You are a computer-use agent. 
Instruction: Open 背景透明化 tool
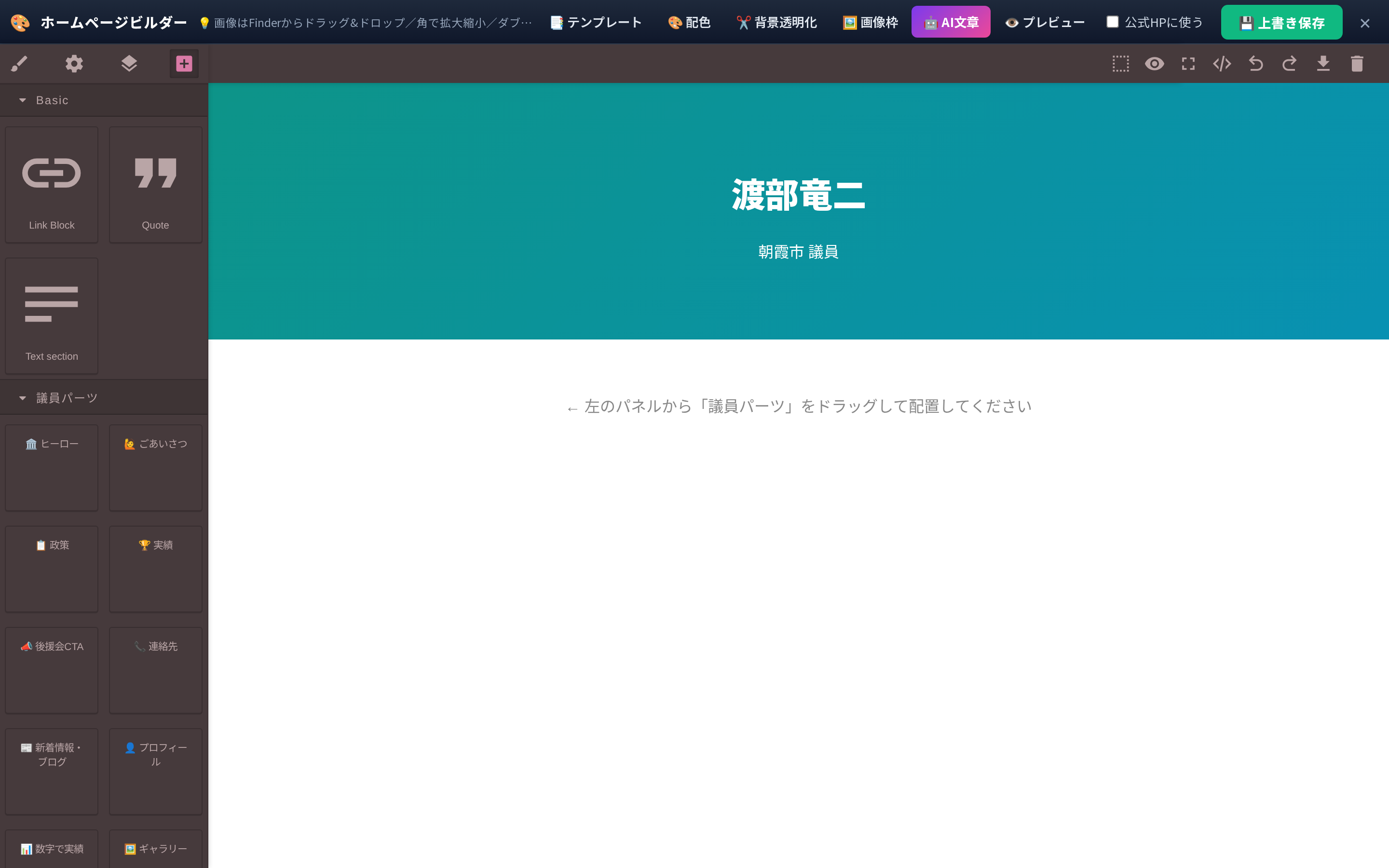pyautogui.click(x=776, y=22)
